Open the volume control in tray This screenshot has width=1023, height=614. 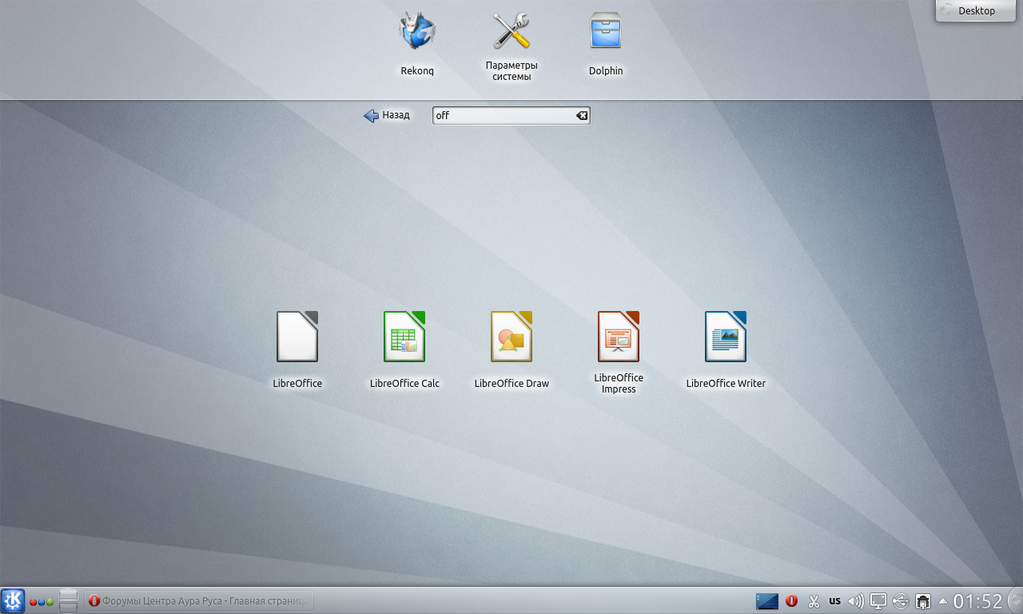855,601
